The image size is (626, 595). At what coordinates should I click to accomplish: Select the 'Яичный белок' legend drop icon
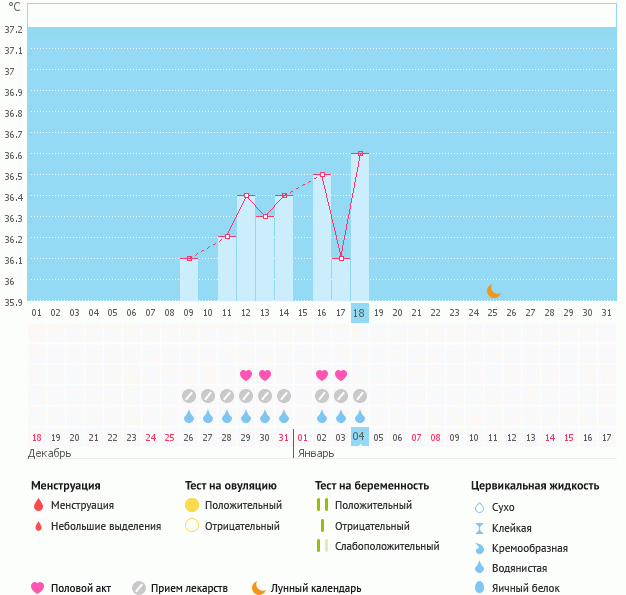pos(482,588)
